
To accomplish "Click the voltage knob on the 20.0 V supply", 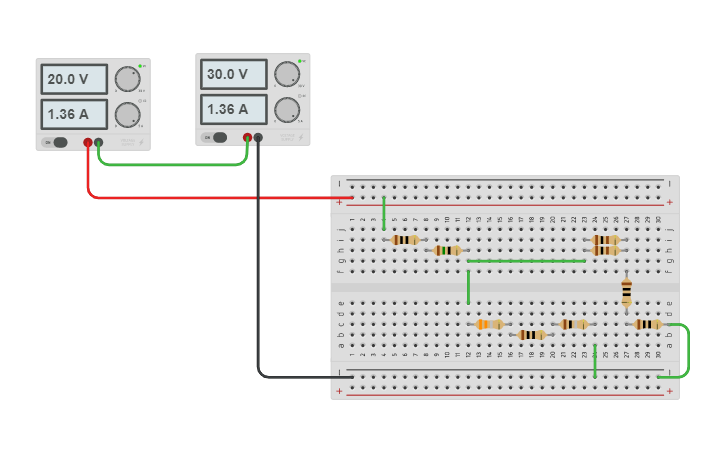I will tap(126, 79).
